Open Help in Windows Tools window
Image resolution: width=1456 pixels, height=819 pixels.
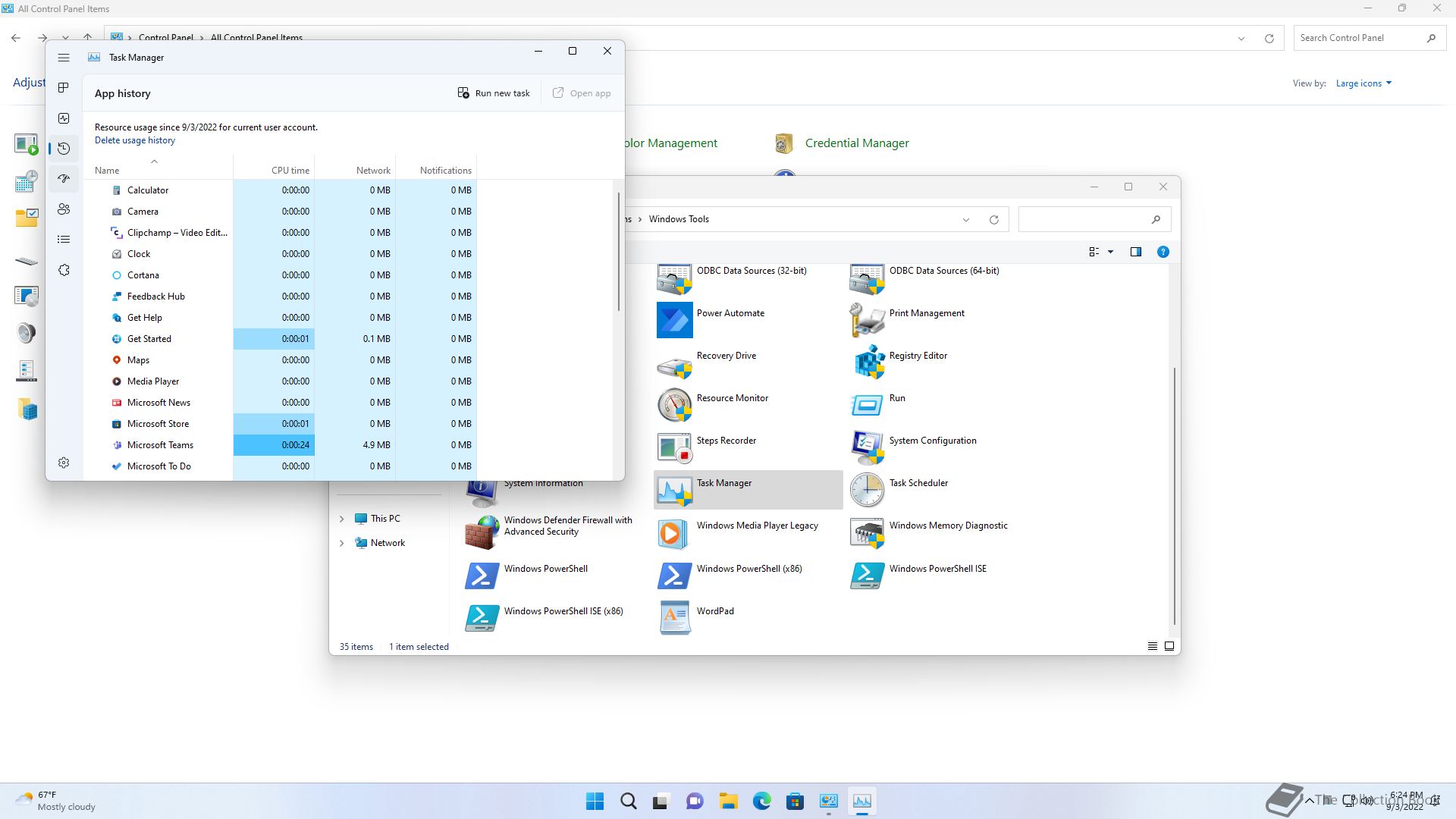(x=1163, y=252)
